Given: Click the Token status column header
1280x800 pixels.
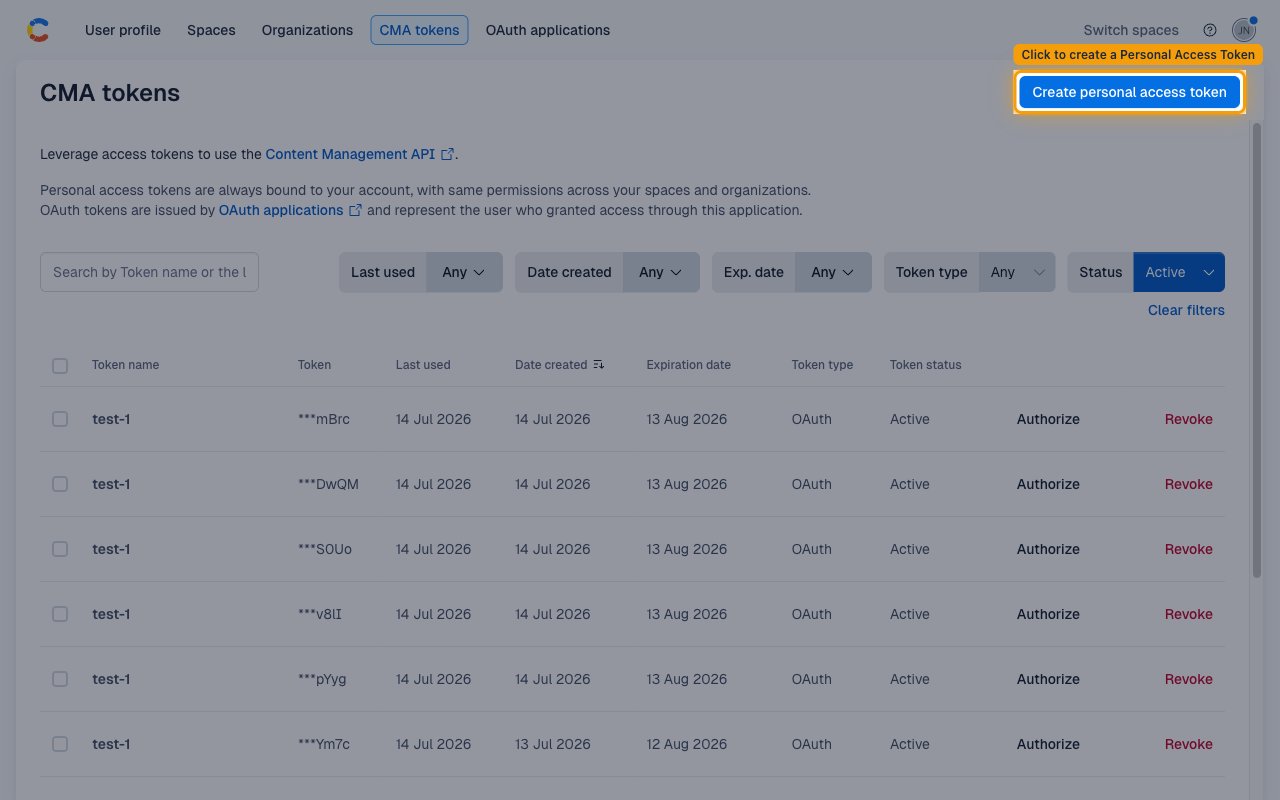Looking at the screenshot, I should [x=926, y=365].
